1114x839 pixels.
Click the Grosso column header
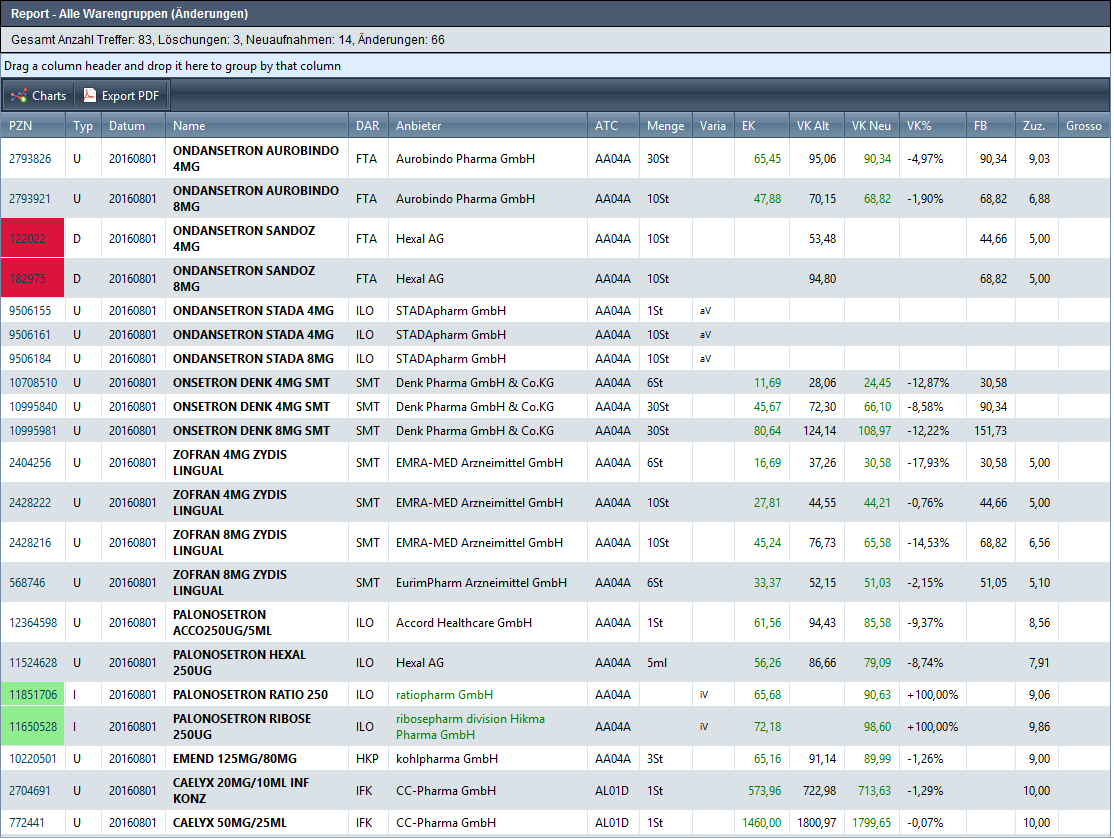click(x=1084, y=126)
